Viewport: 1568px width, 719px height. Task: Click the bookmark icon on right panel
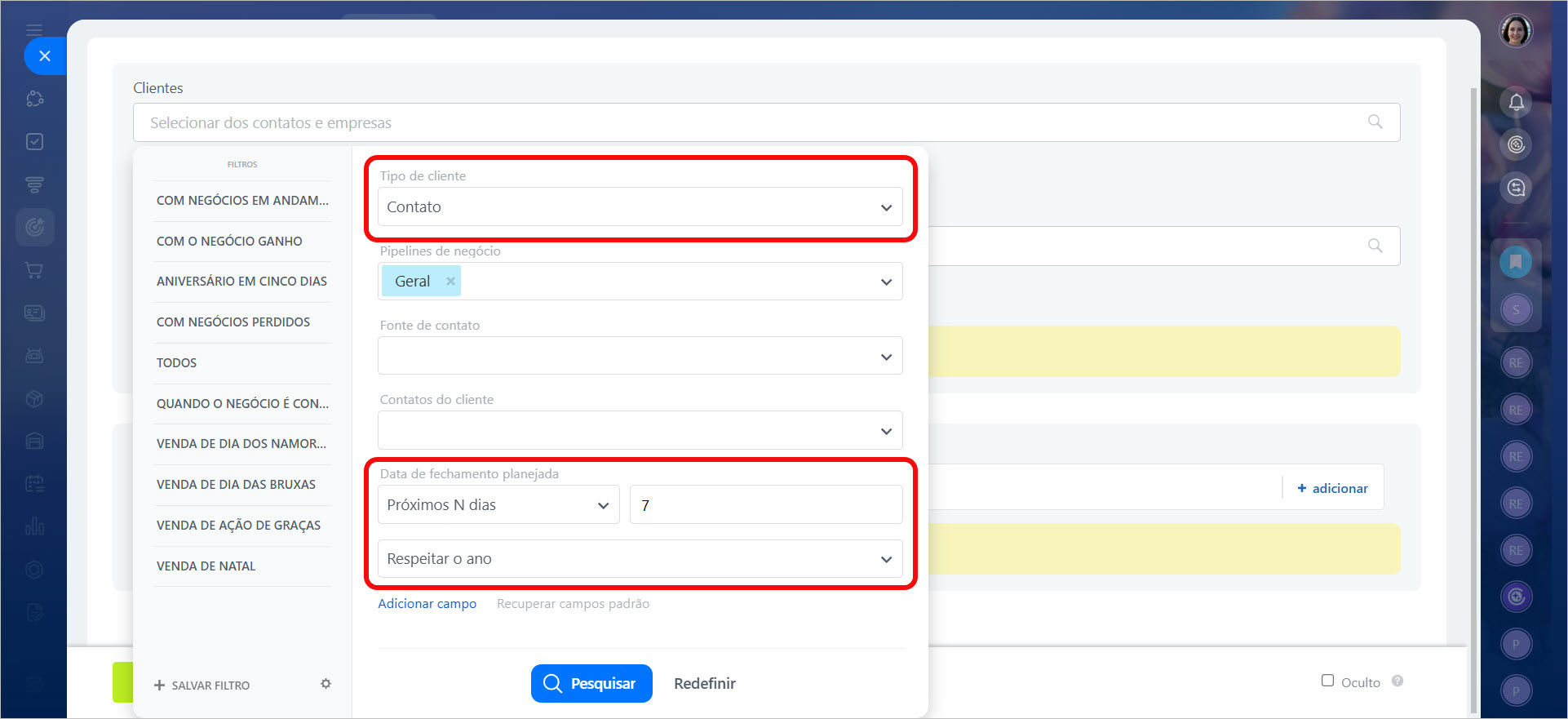(1516, 262)
